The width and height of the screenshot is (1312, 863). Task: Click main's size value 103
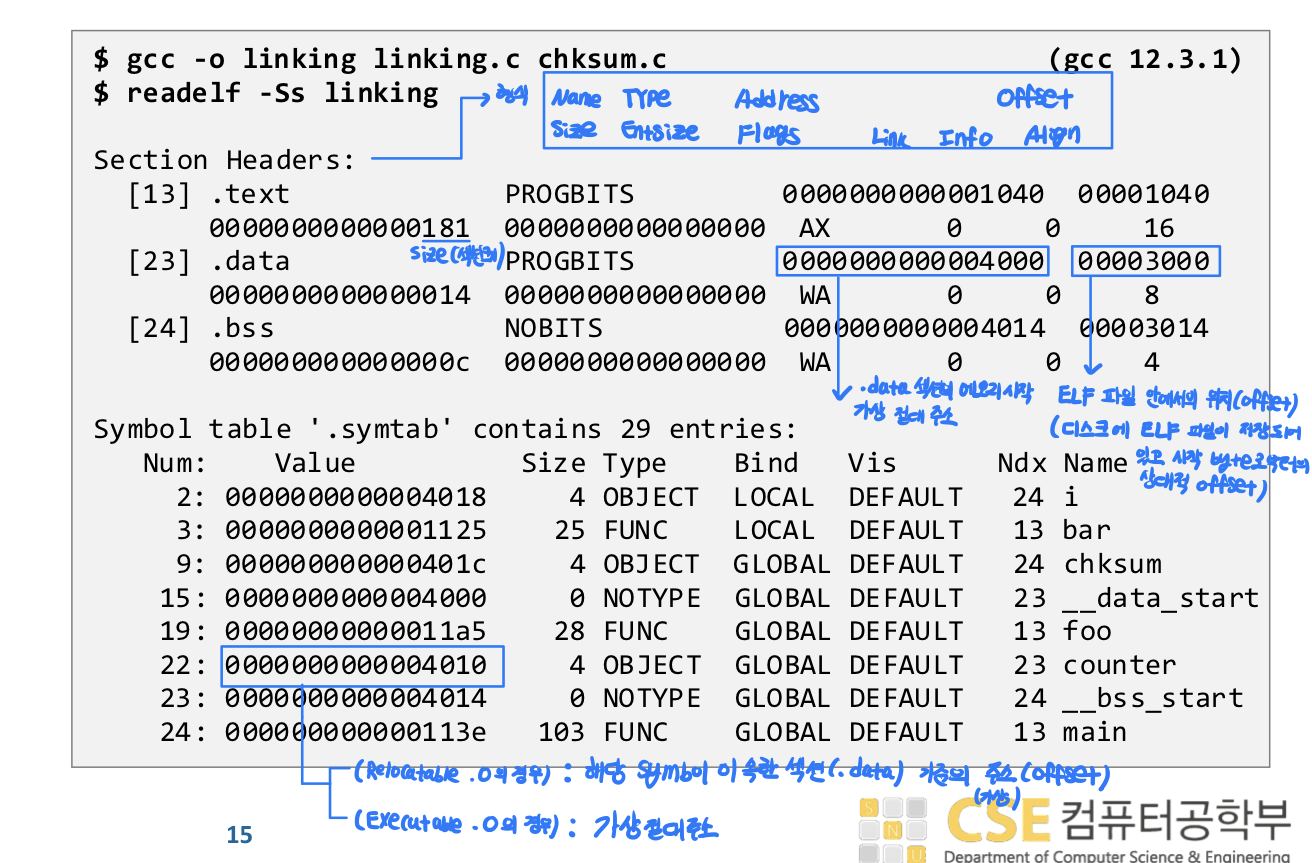(x=562, y=732)
